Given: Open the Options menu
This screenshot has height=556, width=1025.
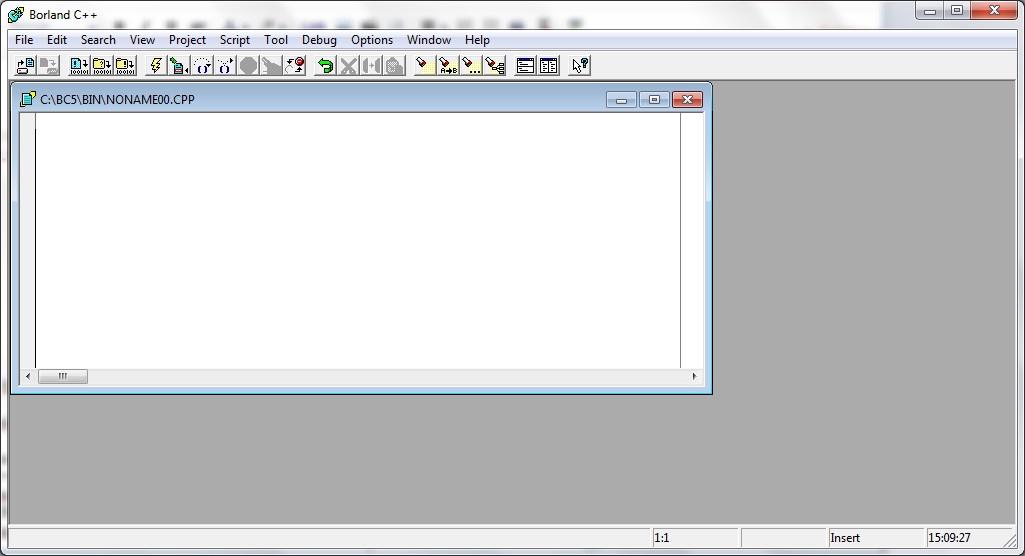Looking at the screenshot, I should (372, 40).
